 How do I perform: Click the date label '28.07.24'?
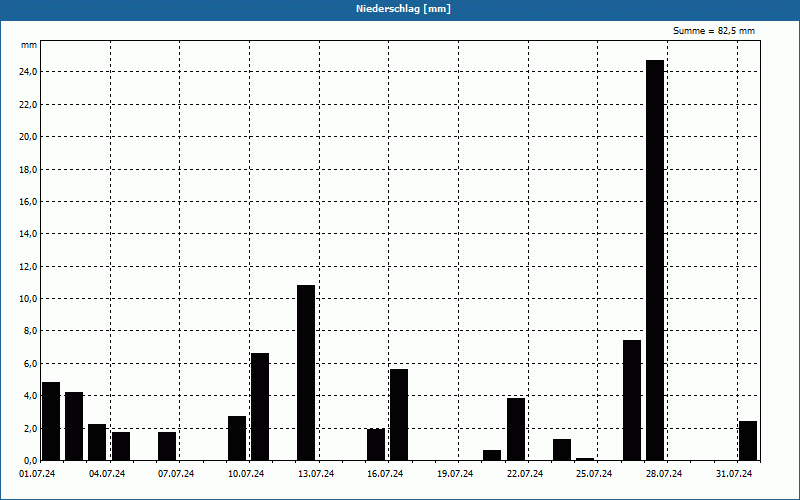click(x=663, y=474)
